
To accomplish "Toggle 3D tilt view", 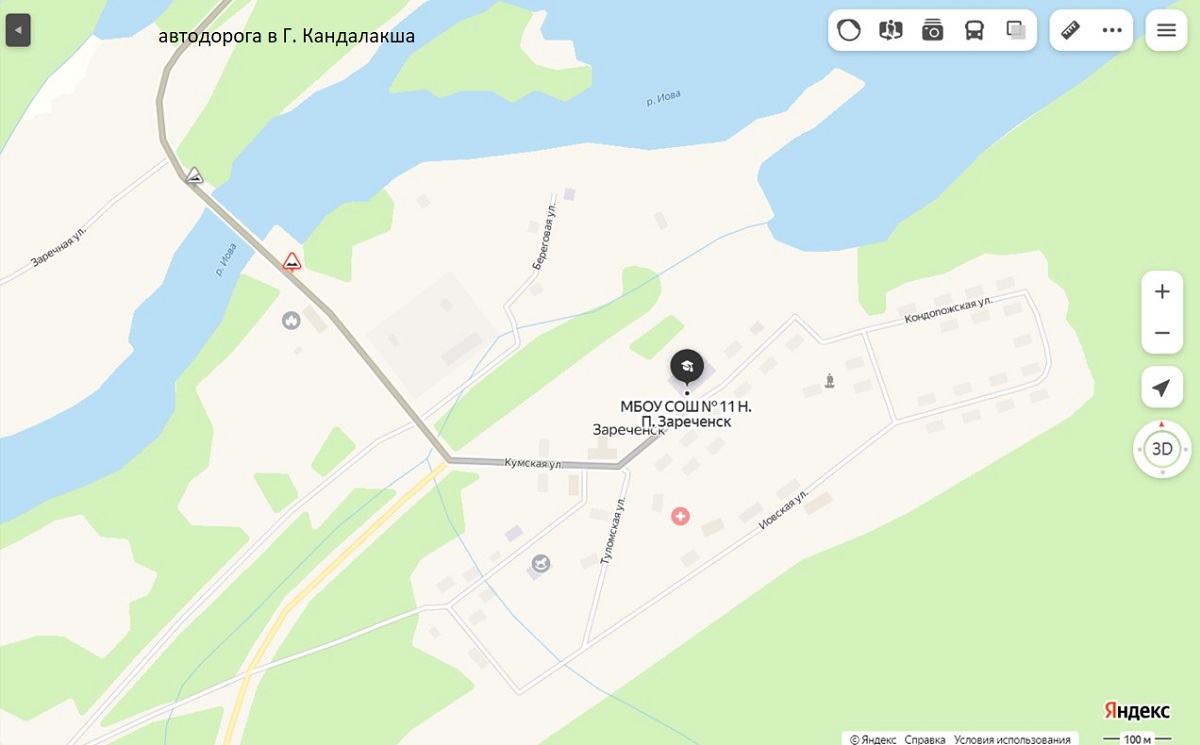I will click(x=1162, y=449).
